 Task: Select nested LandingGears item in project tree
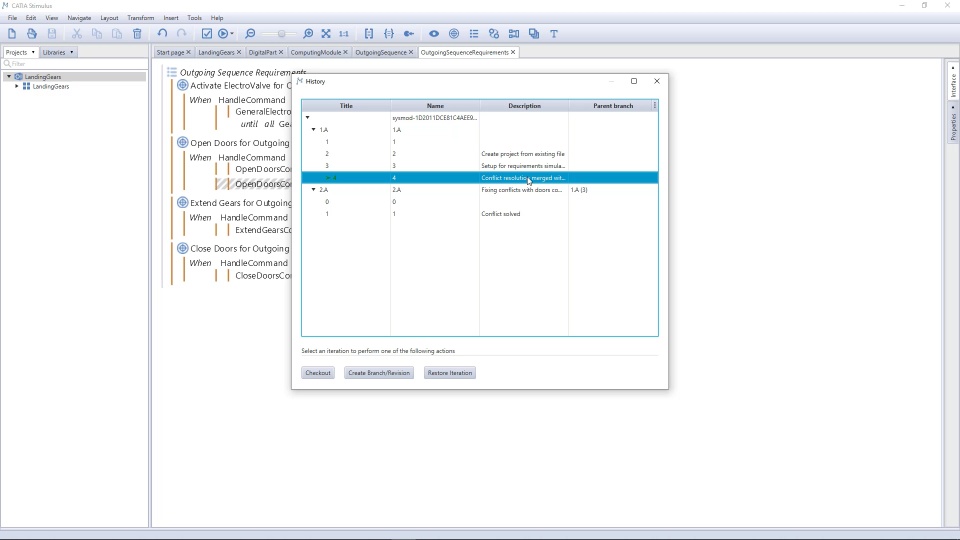tap(50, 86)
